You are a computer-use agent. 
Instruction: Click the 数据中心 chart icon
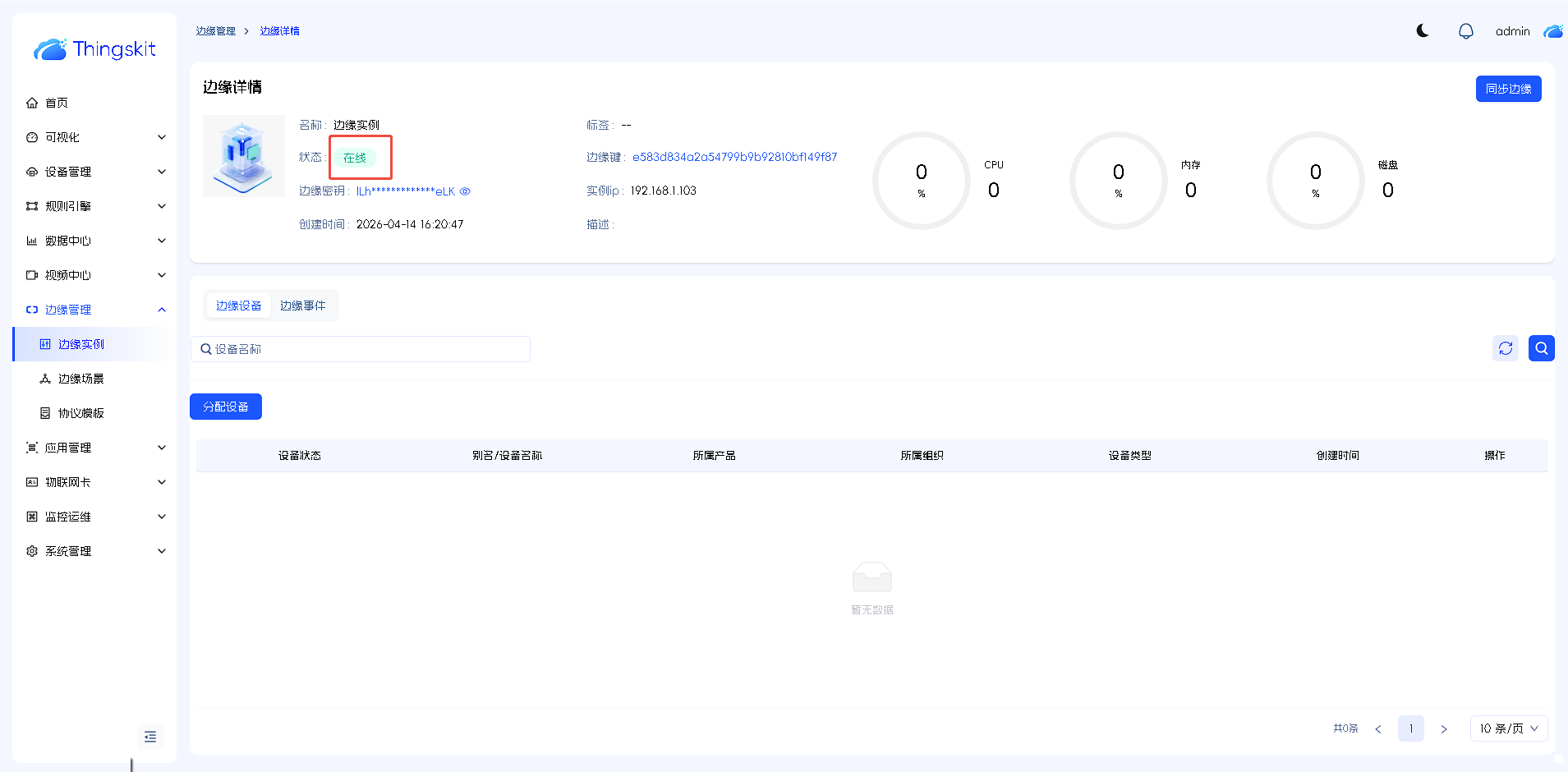coord(32,241)
